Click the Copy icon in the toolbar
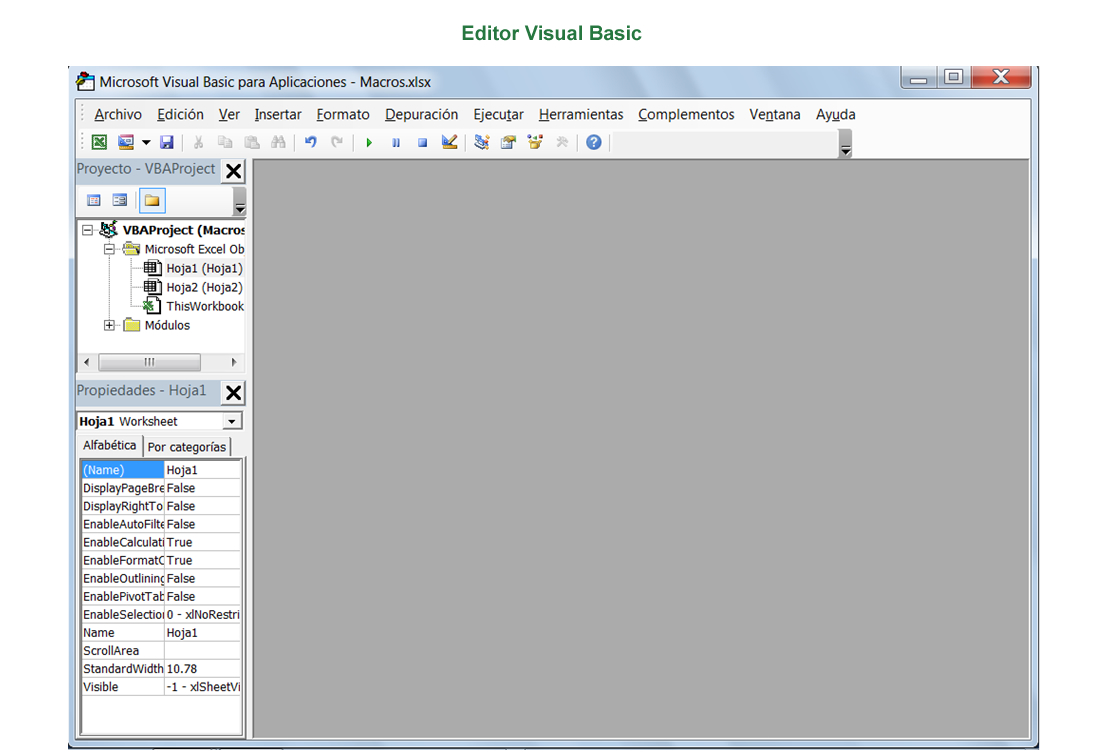The image size is (1100, 753). point(225,142)
